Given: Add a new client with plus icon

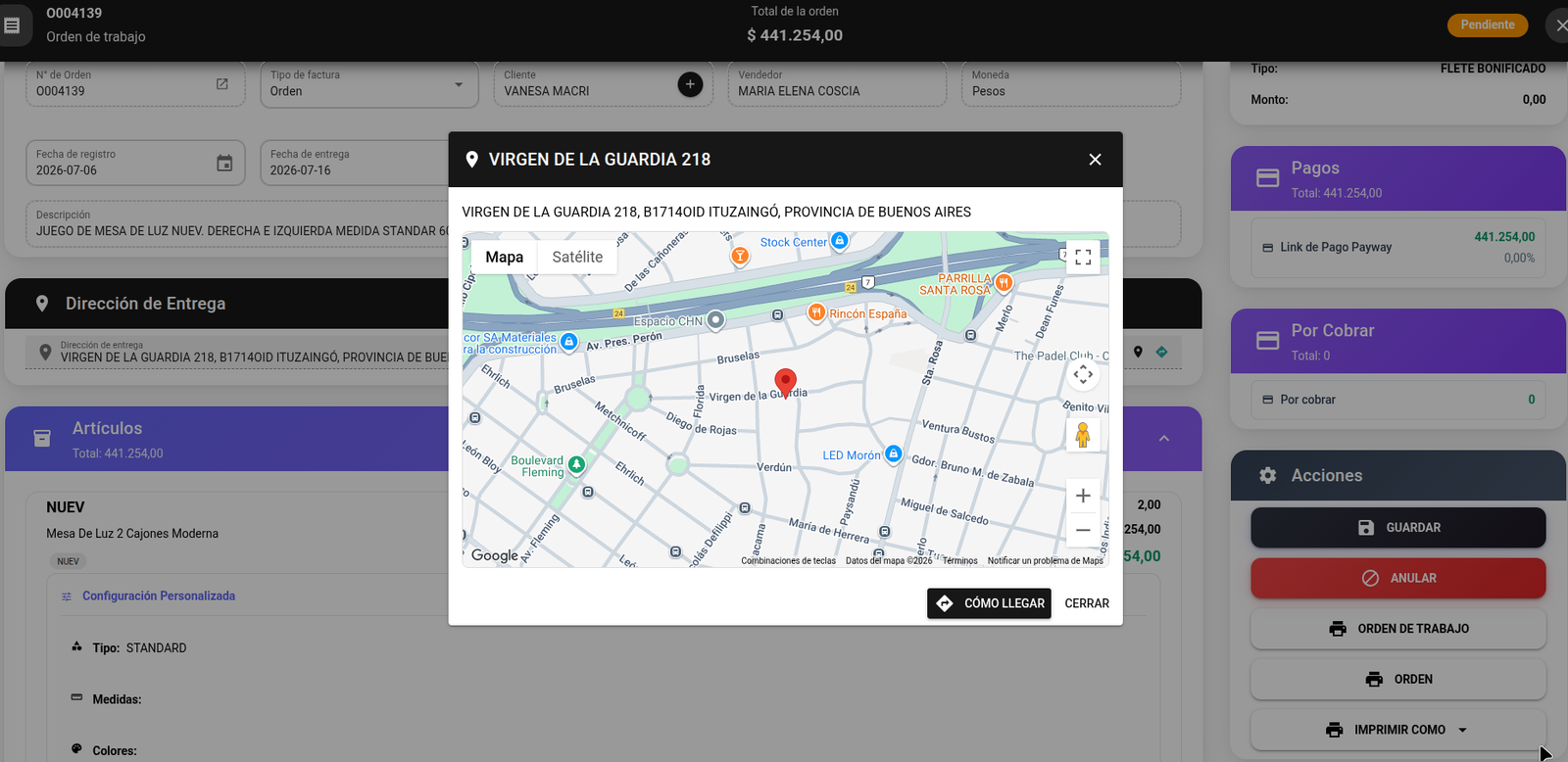Looking at the screenshot, I should (x=690, y=84).
